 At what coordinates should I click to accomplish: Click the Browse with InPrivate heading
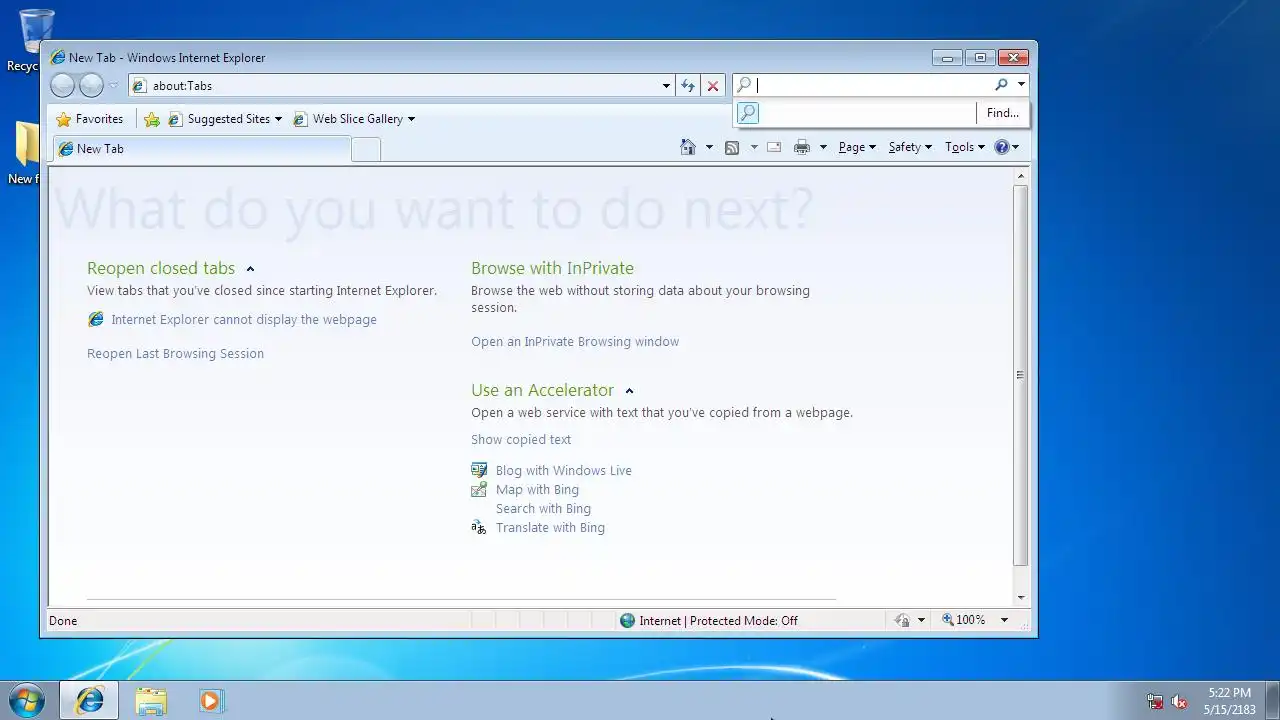click(552, 268)
